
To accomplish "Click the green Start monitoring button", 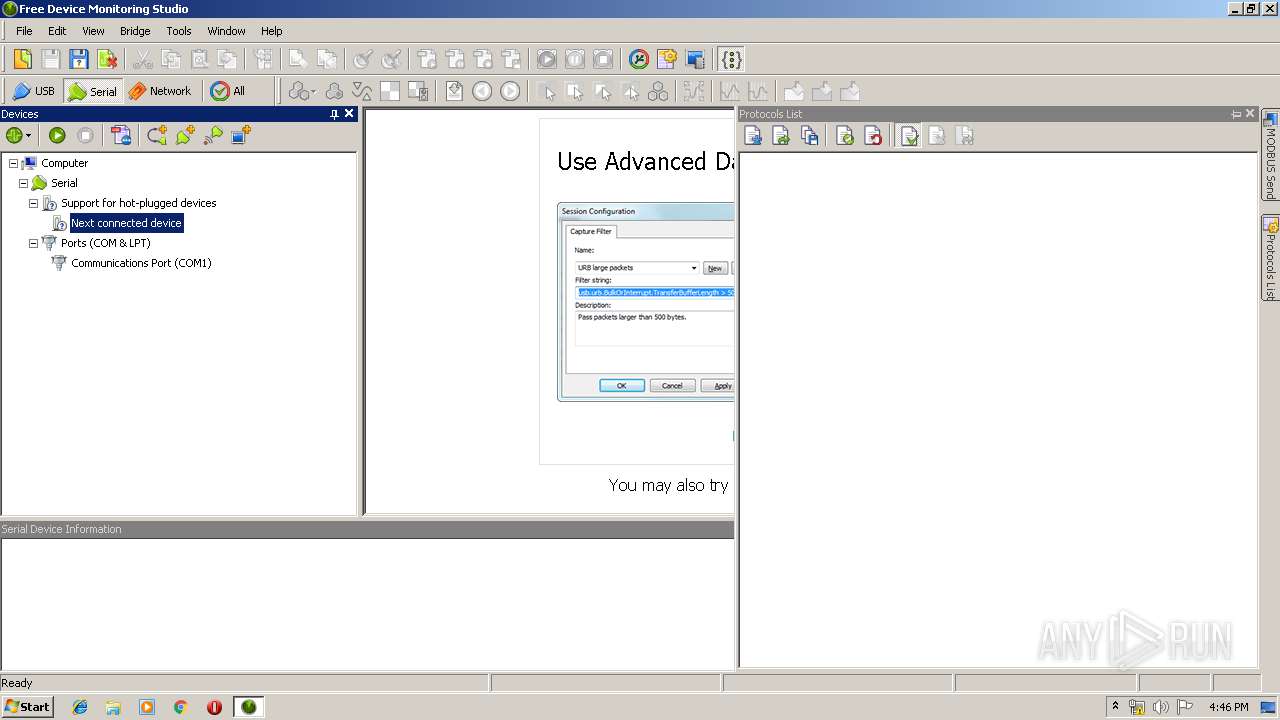I will (x=57, y=135).
